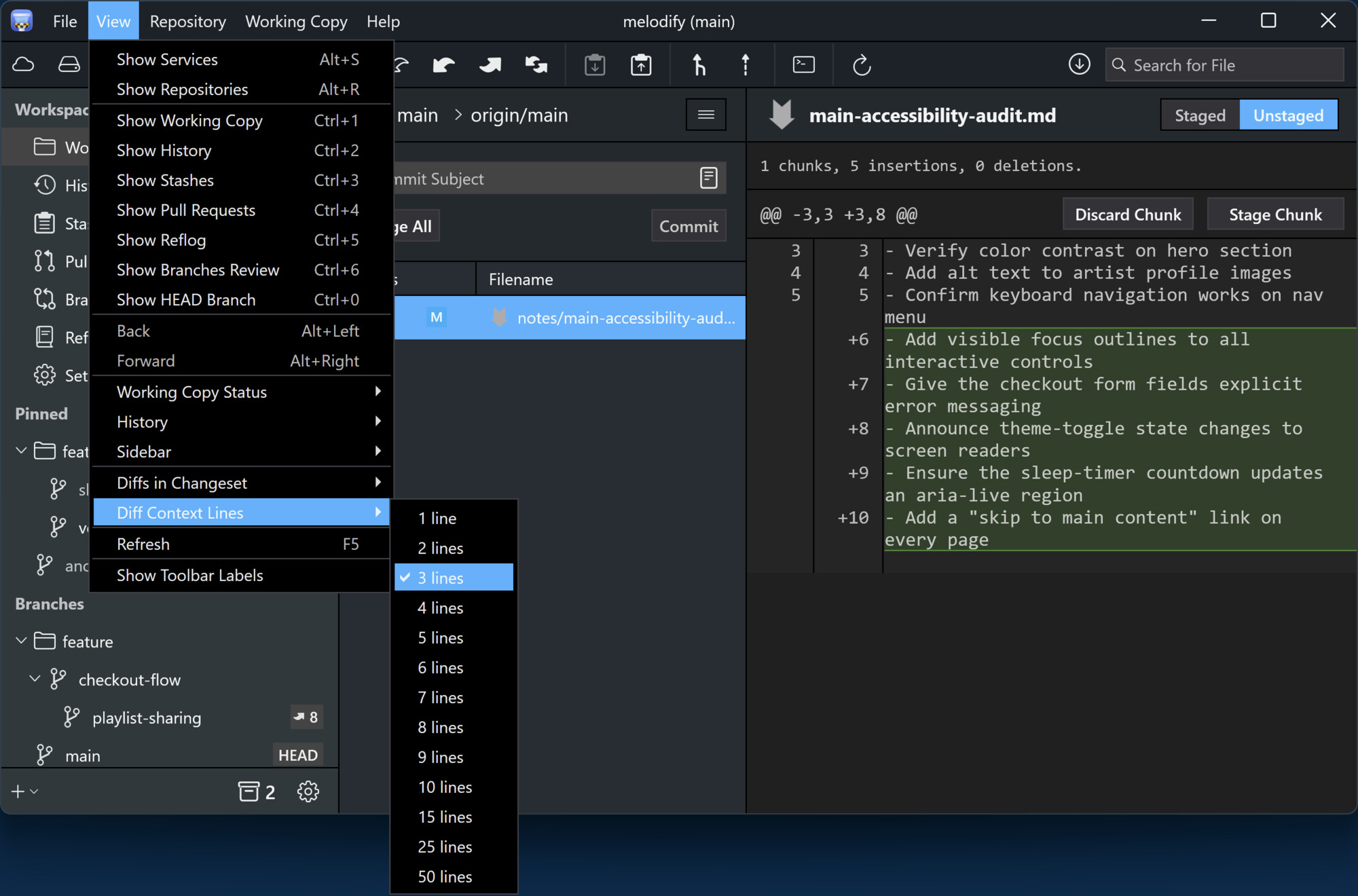This screenshot has height=896, width=1358.
Task: Click the push toolbar icon
Action: [x=490, y=65]
